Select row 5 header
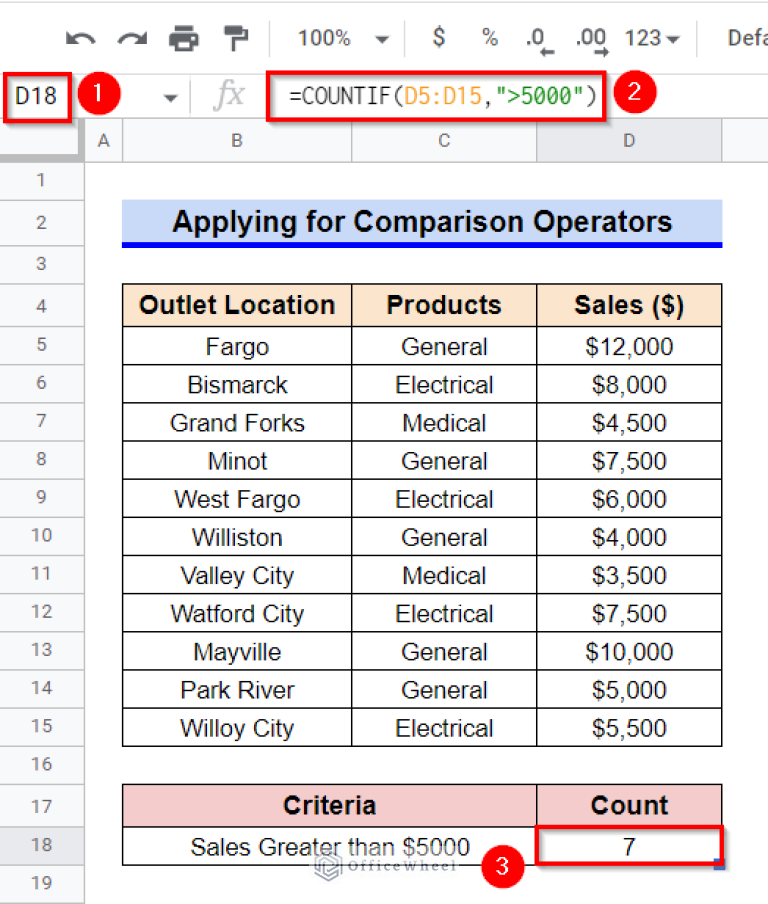The height and width of the screenshot is (904, 768). pos(41,346)
